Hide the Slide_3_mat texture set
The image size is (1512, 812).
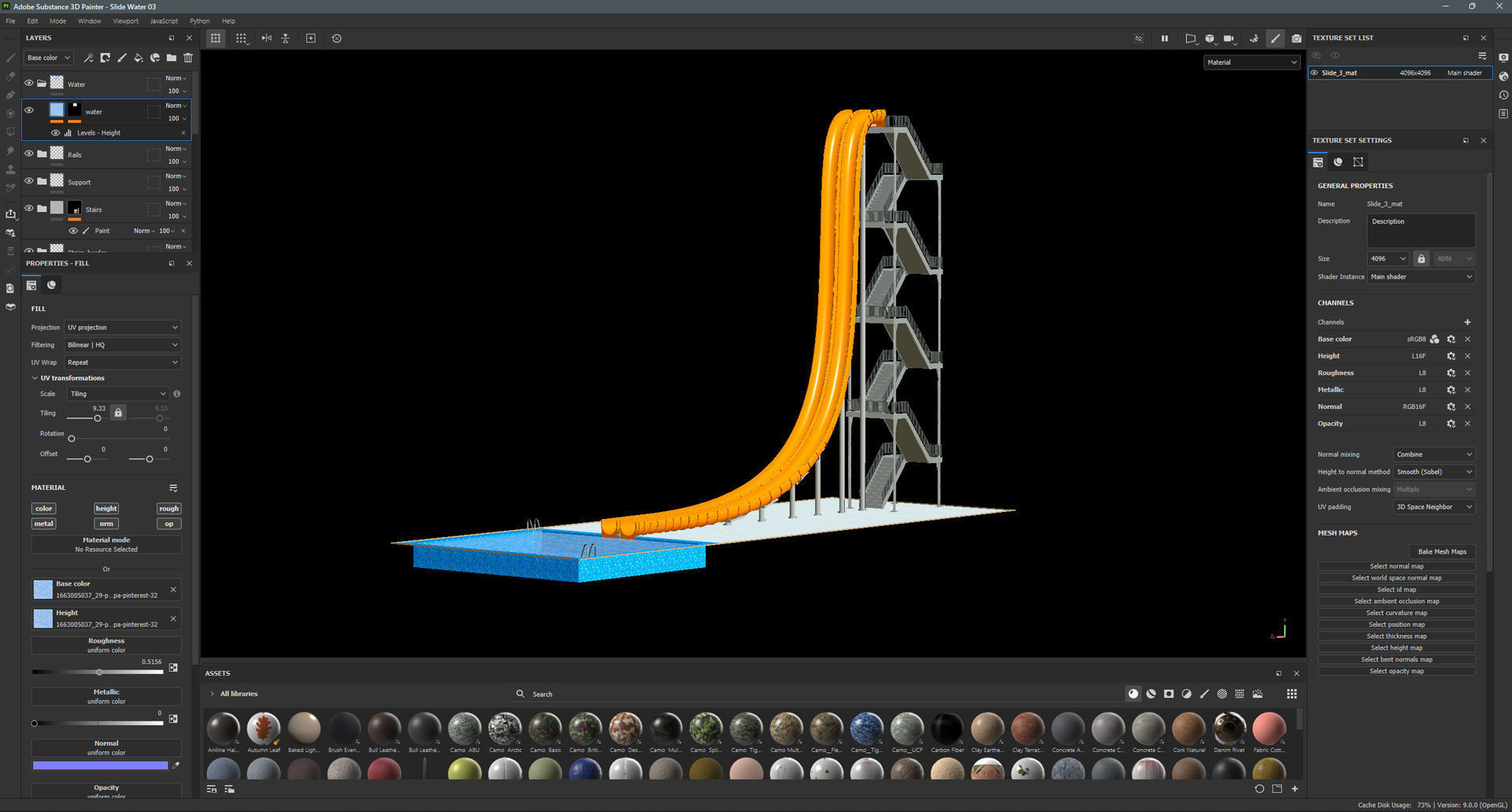click(1314, 72)
